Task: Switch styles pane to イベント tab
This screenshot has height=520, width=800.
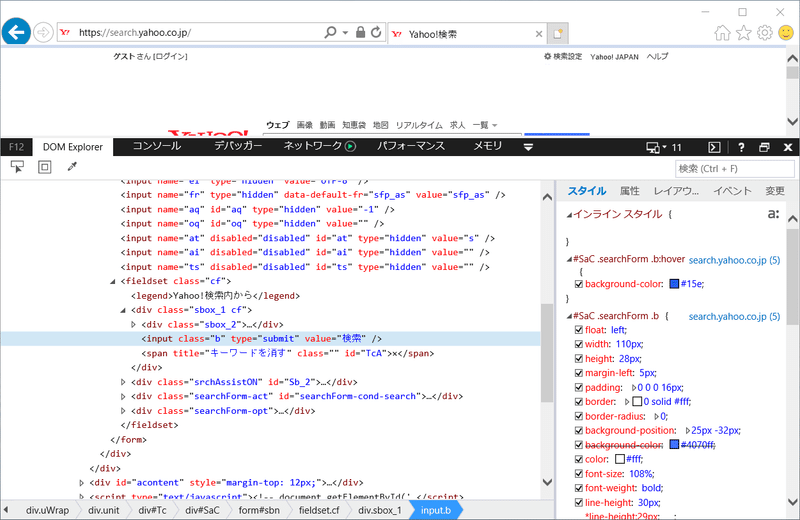Action: 732,191
